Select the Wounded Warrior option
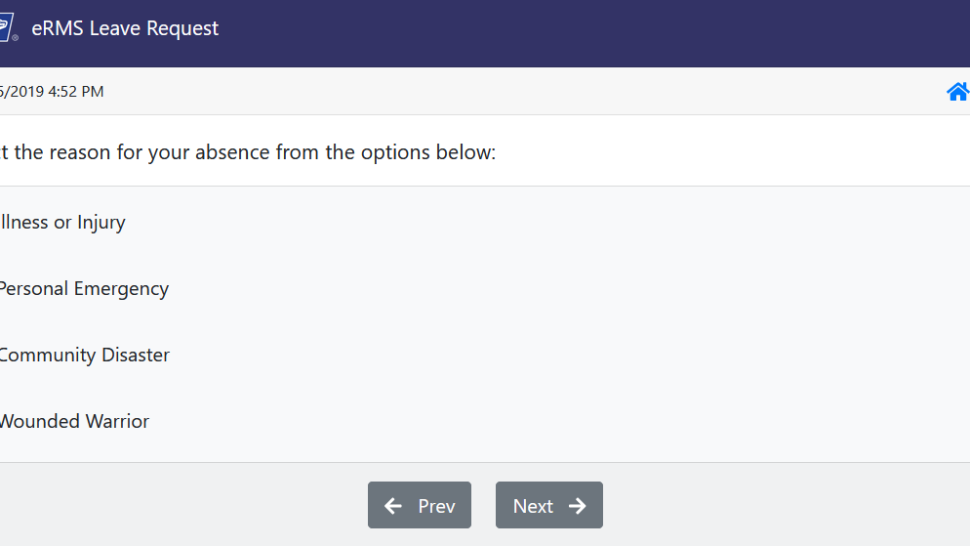970x546 pixels. pyautogui.click(x=74, y=421)
